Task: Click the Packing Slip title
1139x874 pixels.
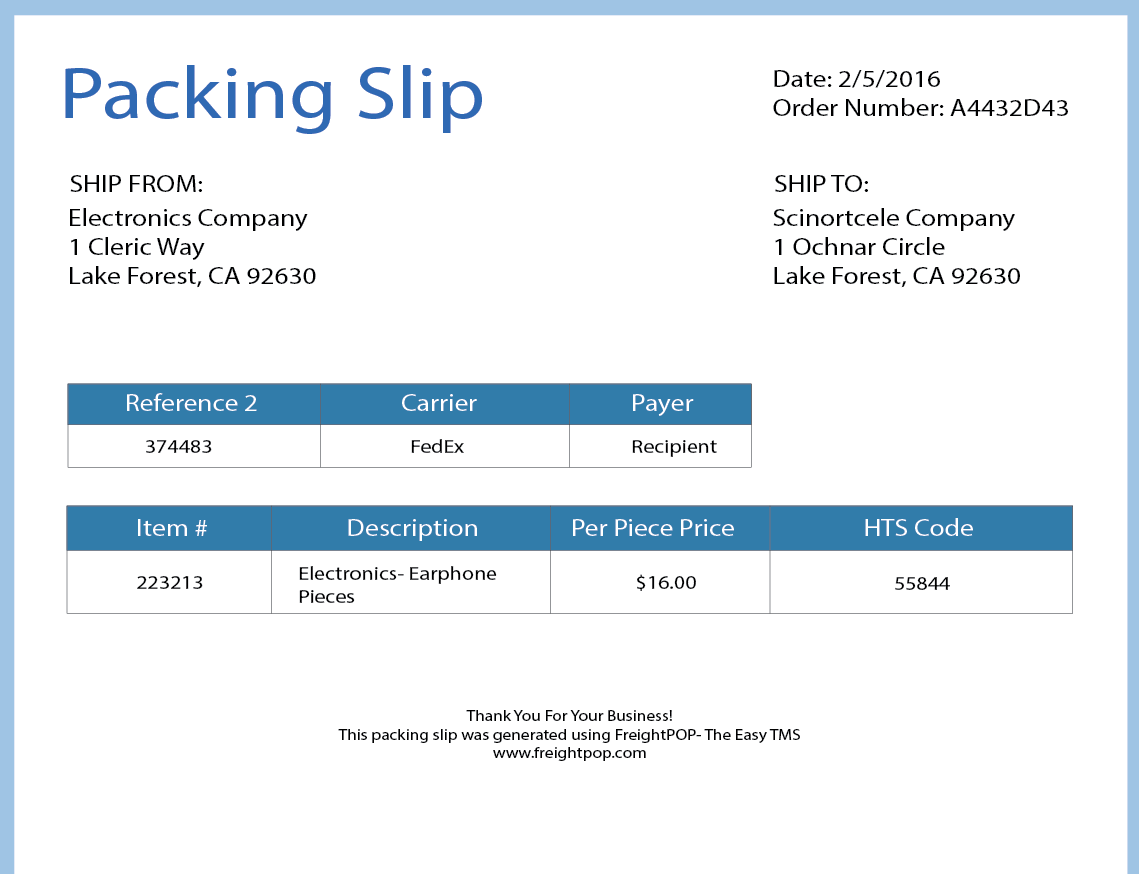Action: (272, 94)
